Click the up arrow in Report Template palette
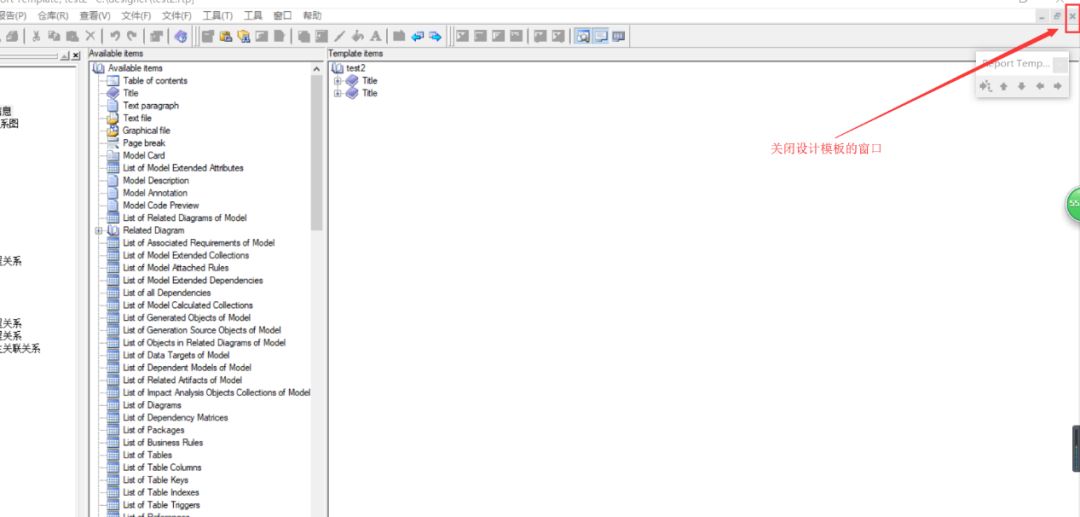The height and width of the screenshot is (517, 1080). pos(1004,86)
